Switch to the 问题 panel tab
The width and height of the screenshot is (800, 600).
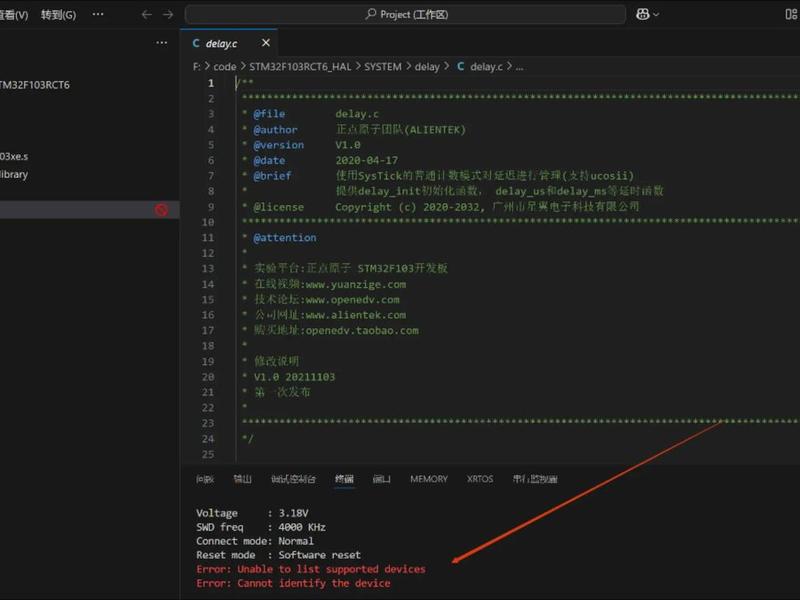click(x=205, y=479)
